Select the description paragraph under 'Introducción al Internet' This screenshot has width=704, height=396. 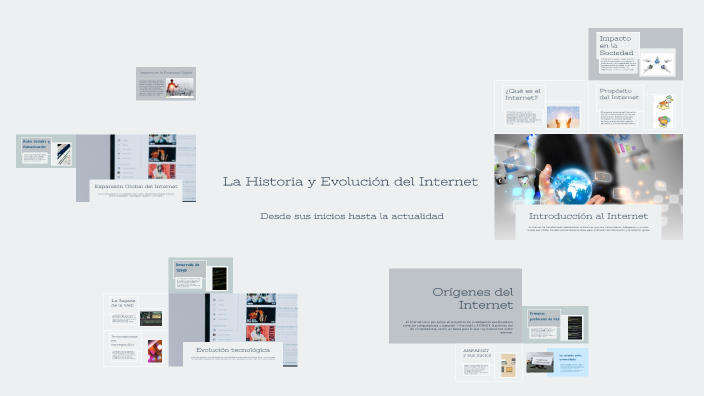[588, 229]
